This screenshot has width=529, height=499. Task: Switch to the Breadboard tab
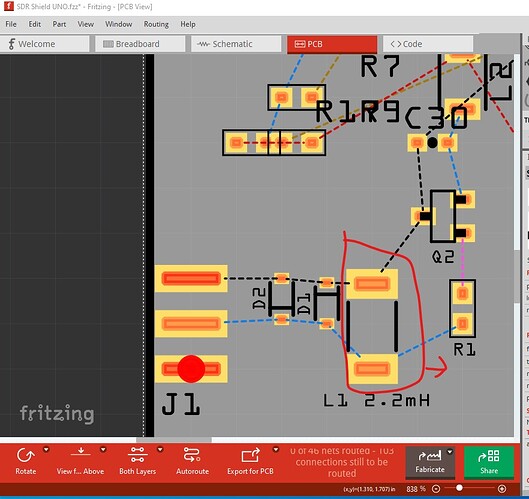click(x=140, y=44)
